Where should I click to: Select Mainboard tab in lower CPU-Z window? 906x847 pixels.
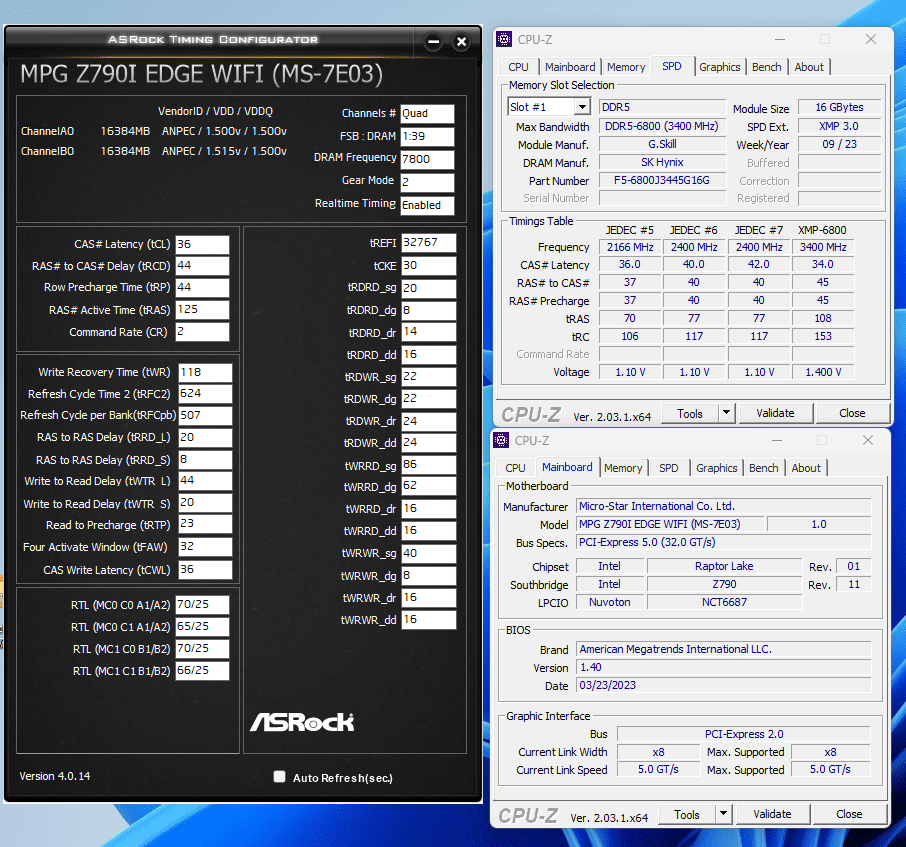(x=567, y=467)
